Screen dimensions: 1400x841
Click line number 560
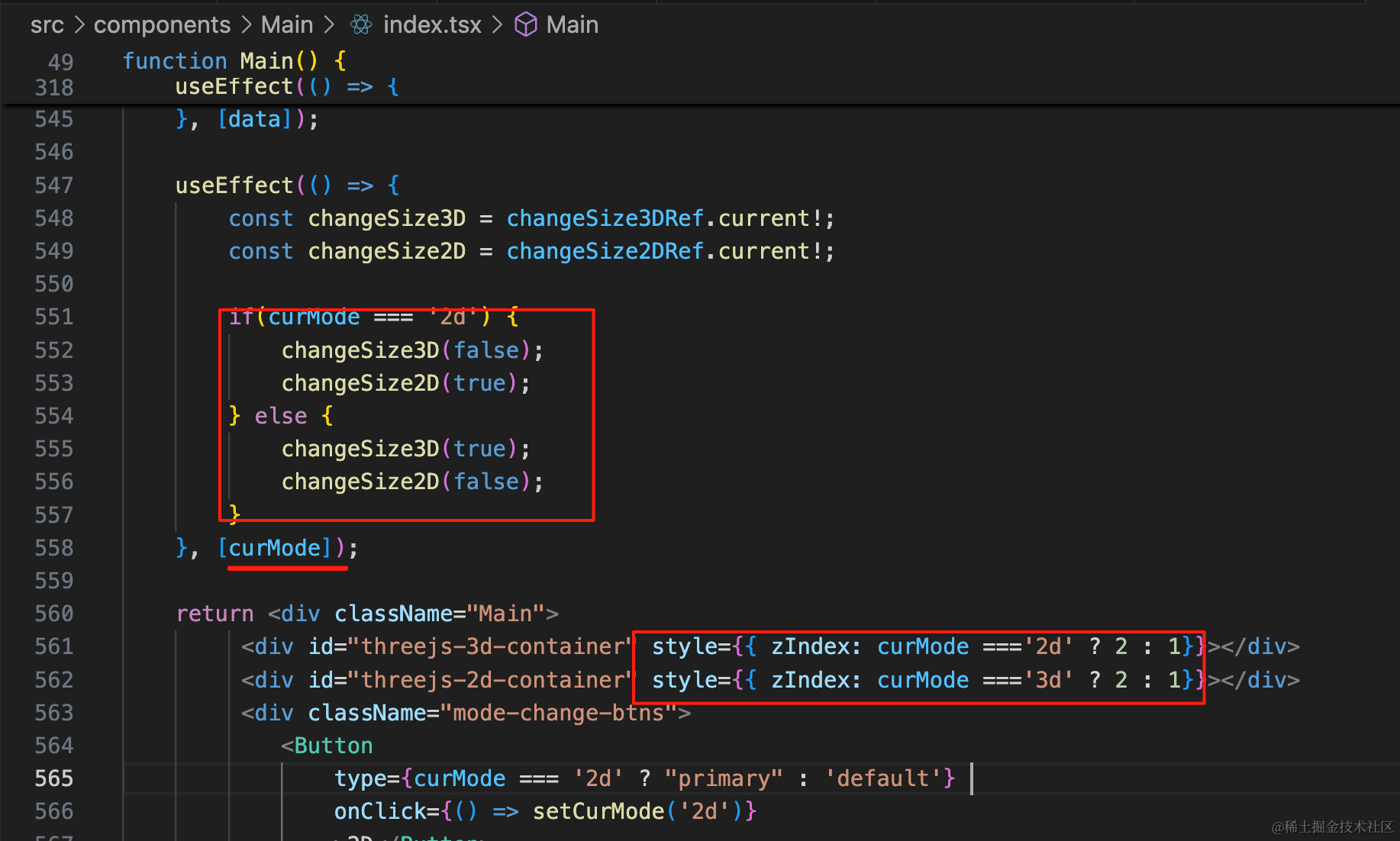coord(54,614)
